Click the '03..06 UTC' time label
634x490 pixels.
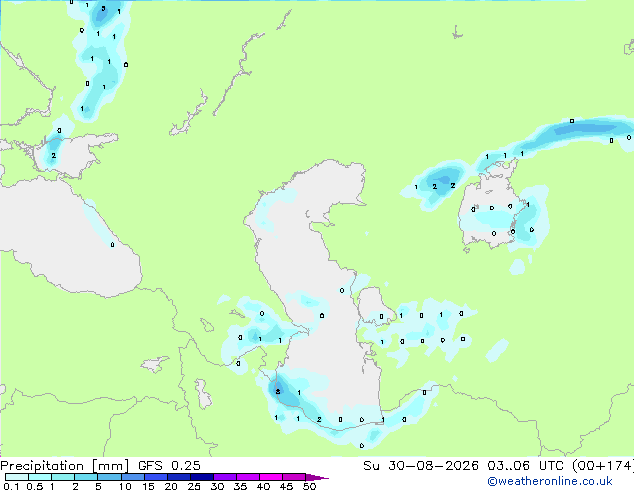525,466
